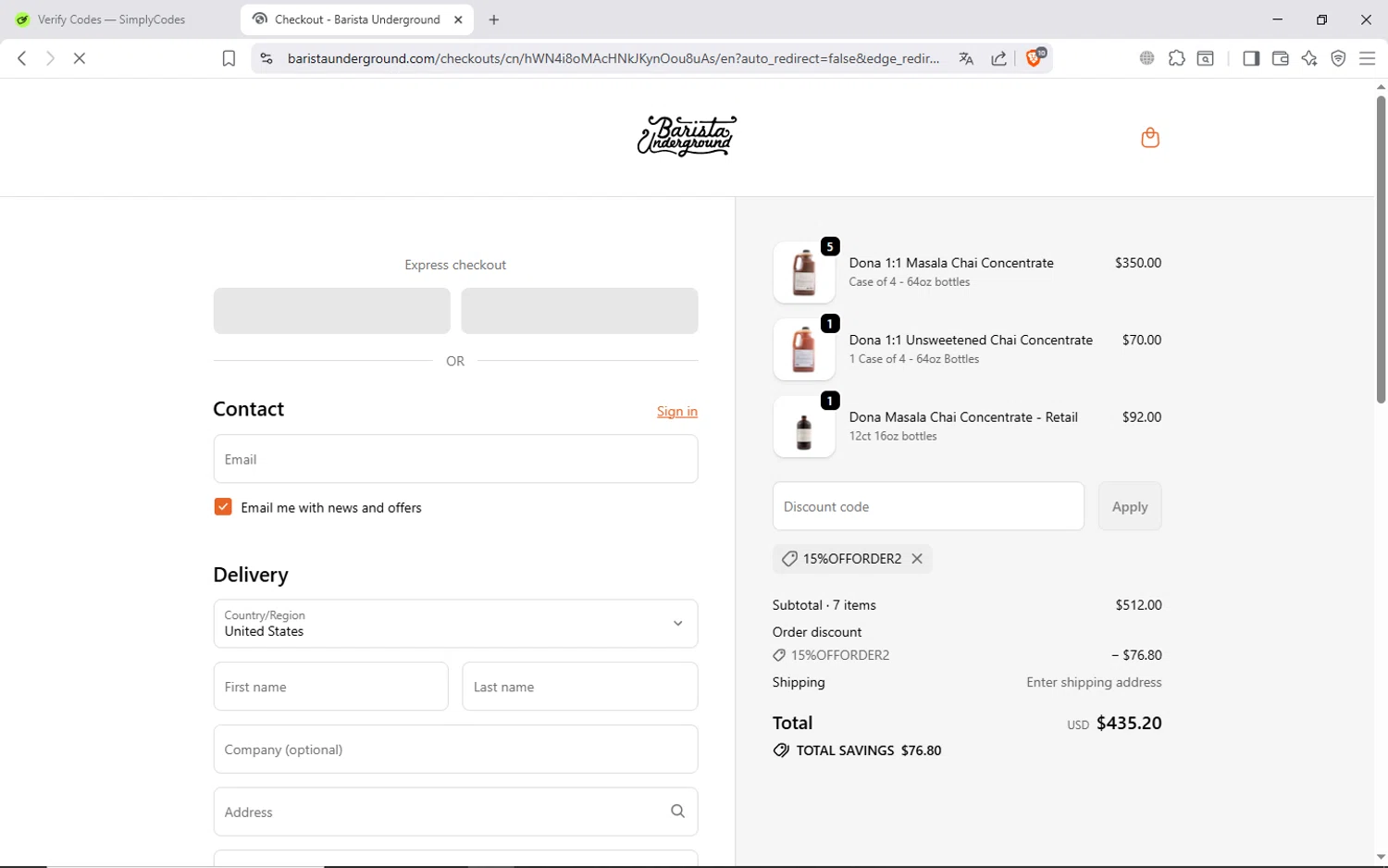Screen dimensions: 1388x868
Task: Open a new browser tab
Action: click(494, 19)
